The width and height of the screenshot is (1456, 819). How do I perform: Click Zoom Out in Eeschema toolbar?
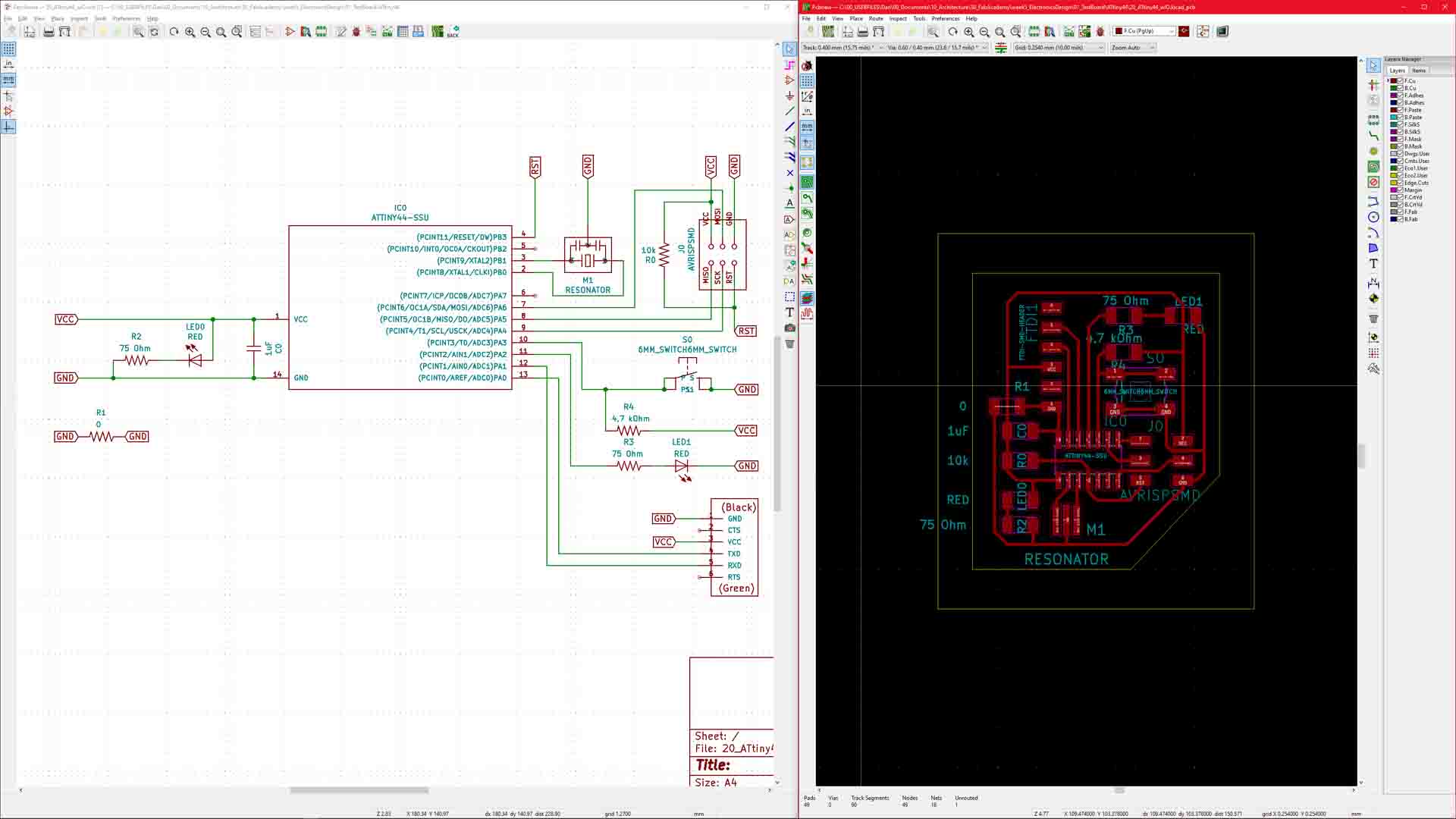[206, 32]
